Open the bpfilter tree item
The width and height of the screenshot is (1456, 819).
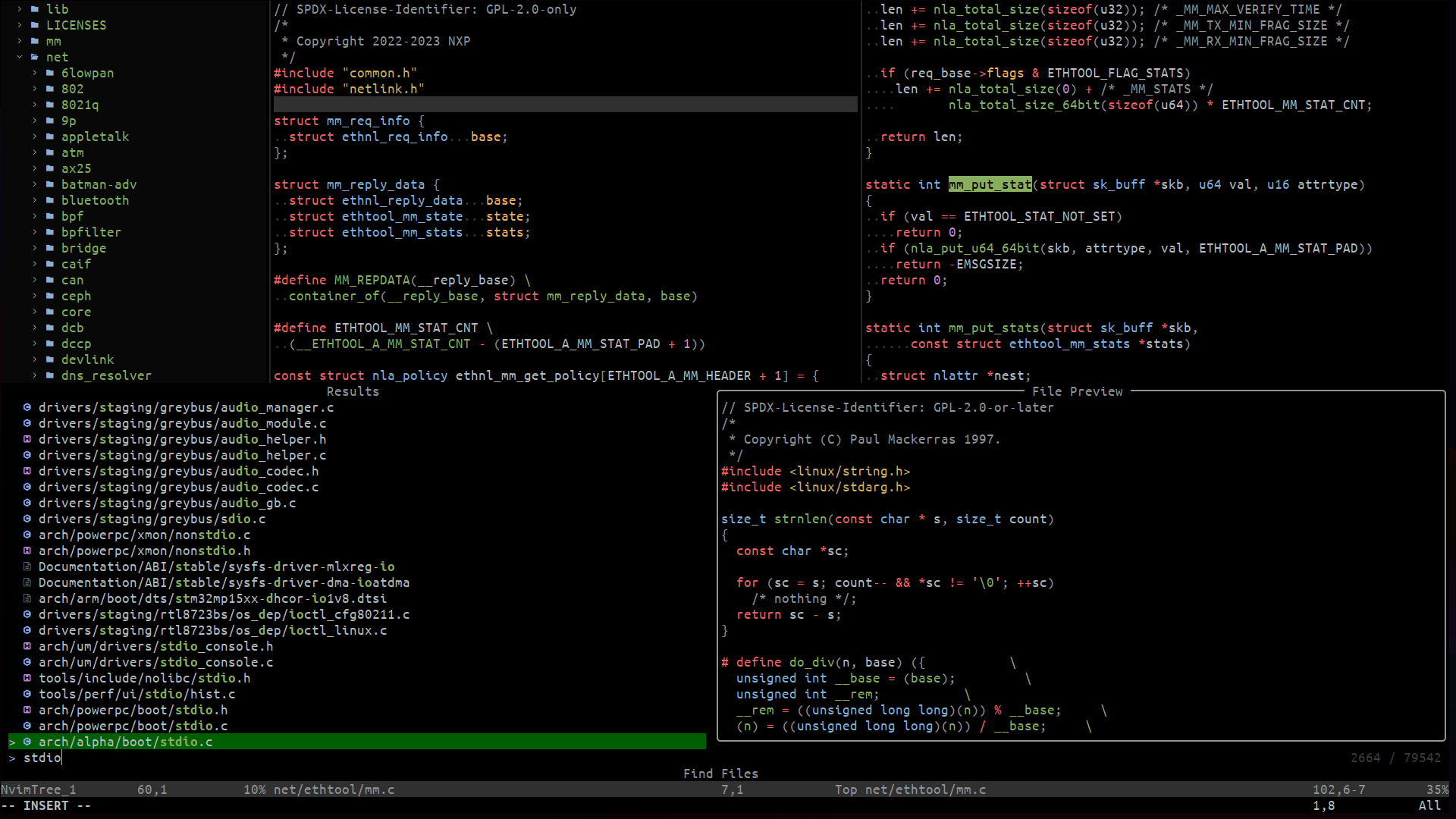(92, 232)
